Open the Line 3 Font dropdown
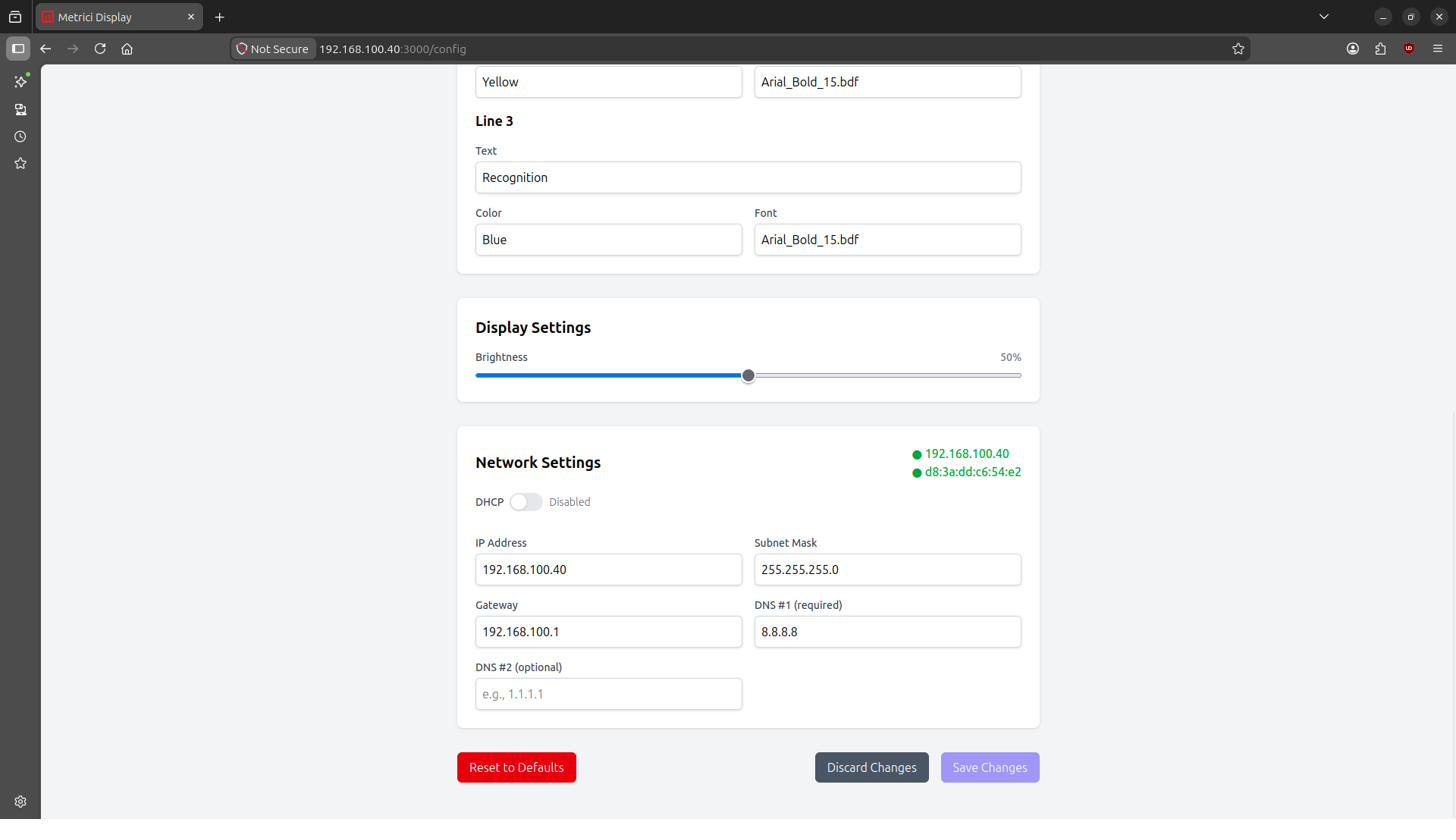Viewport: 1456px width, 840px height. click(887, 240)
